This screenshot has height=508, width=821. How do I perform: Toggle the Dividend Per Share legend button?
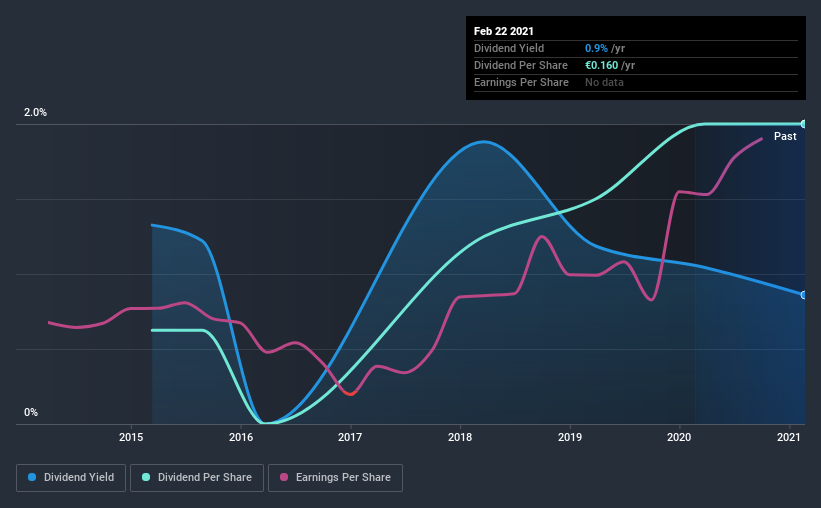pyautogui.click(x=197, y=478)
